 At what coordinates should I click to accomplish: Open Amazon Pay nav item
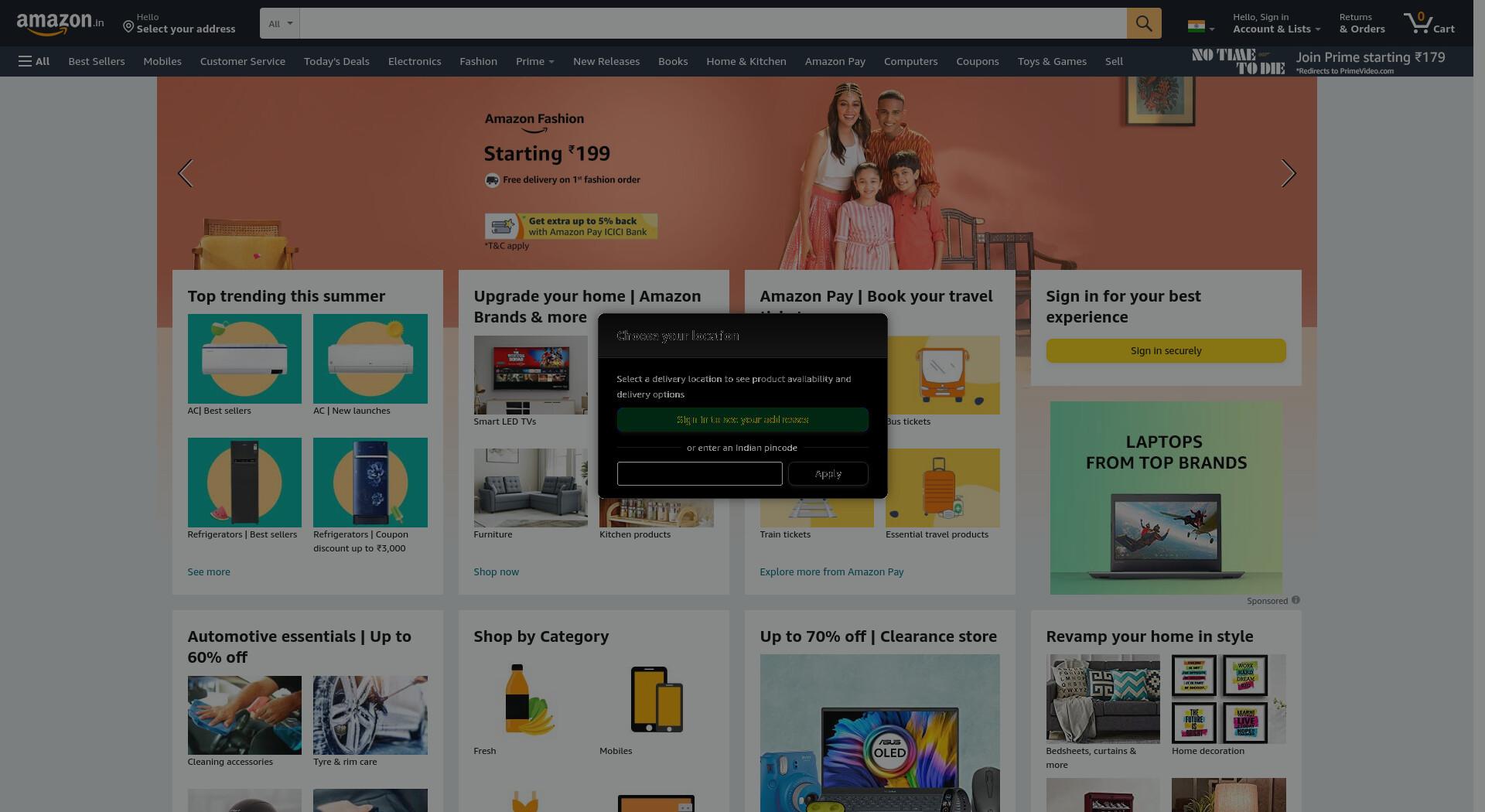[x=835, y=61]
